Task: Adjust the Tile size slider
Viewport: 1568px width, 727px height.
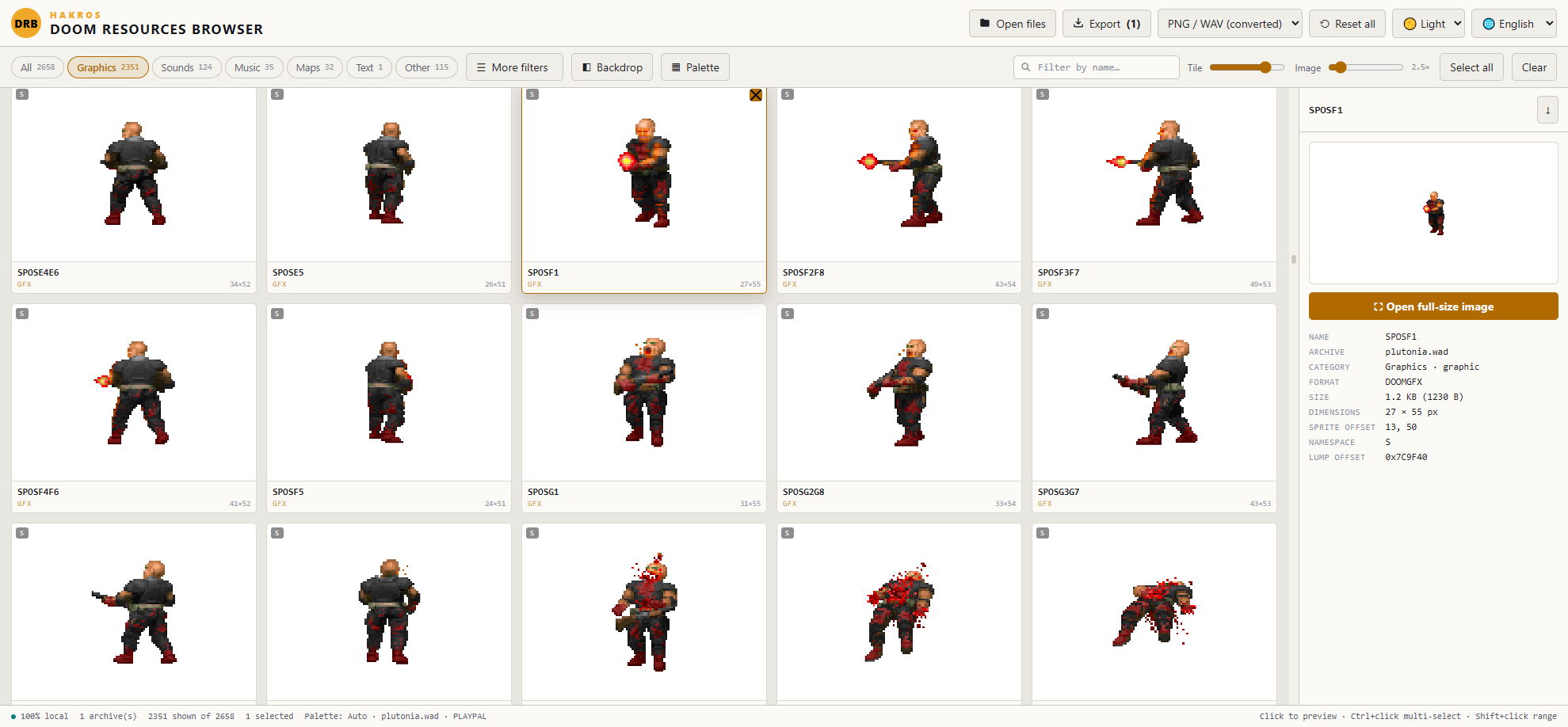Action: pos(1246,67)
